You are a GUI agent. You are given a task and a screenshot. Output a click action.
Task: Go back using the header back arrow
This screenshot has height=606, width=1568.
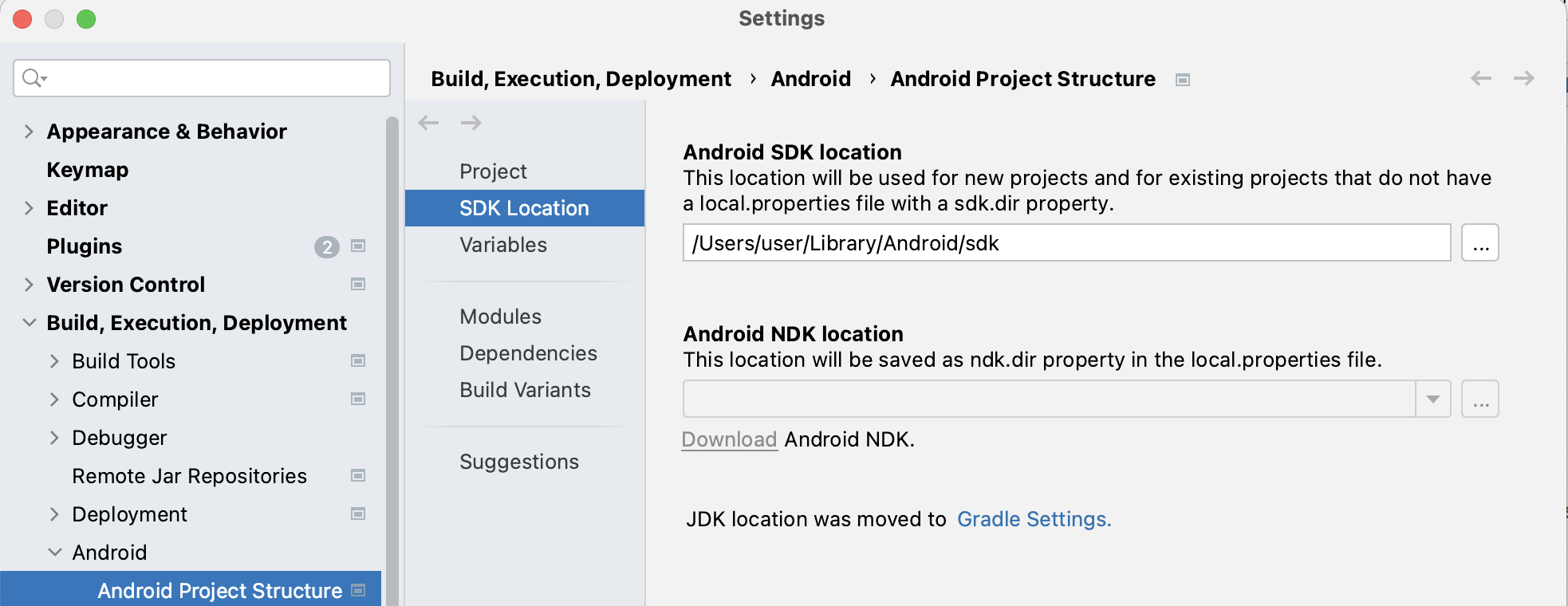(x=1481, y=78)
